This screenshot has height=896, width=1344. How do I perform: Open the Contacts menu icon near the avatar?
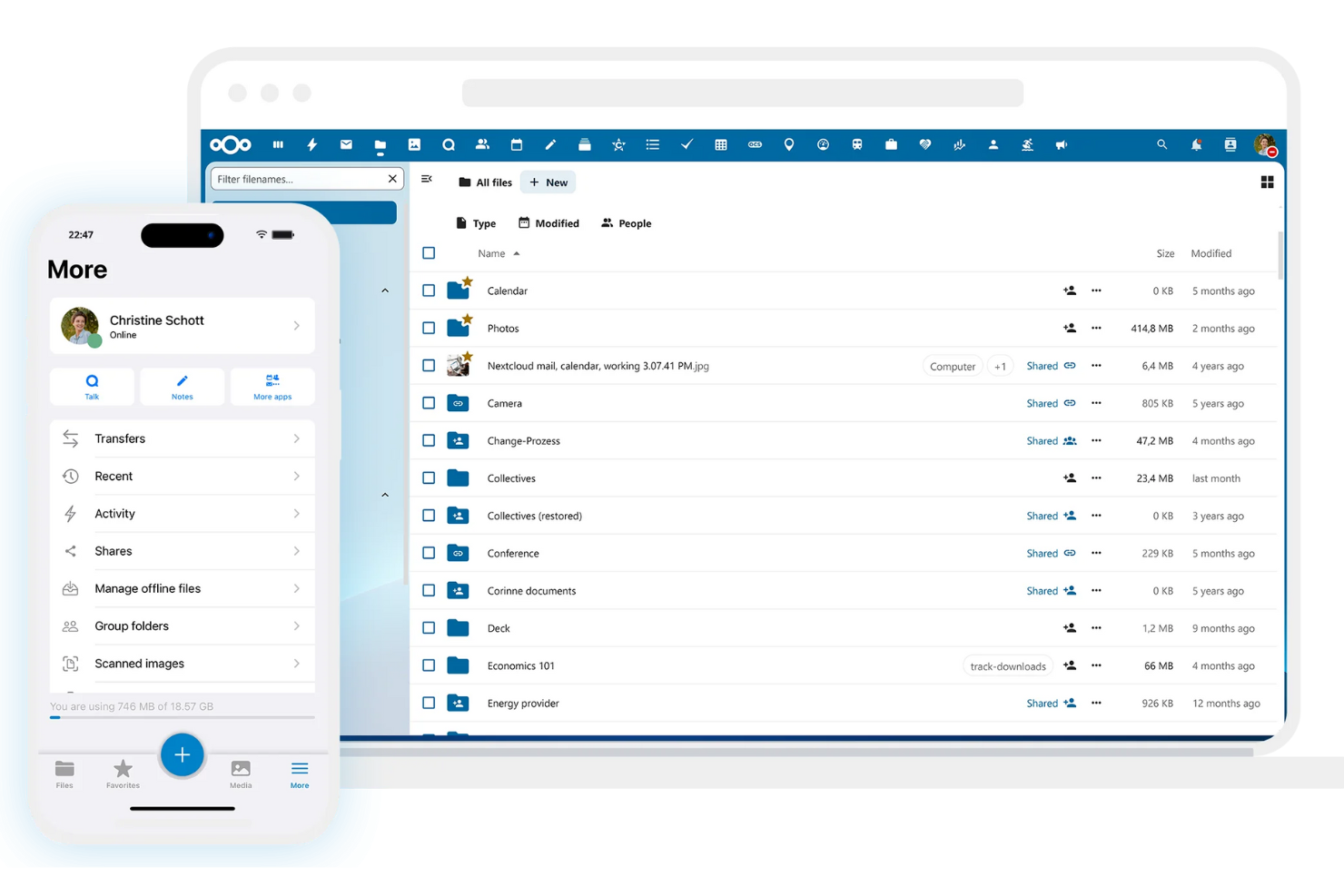[1230, 144]
